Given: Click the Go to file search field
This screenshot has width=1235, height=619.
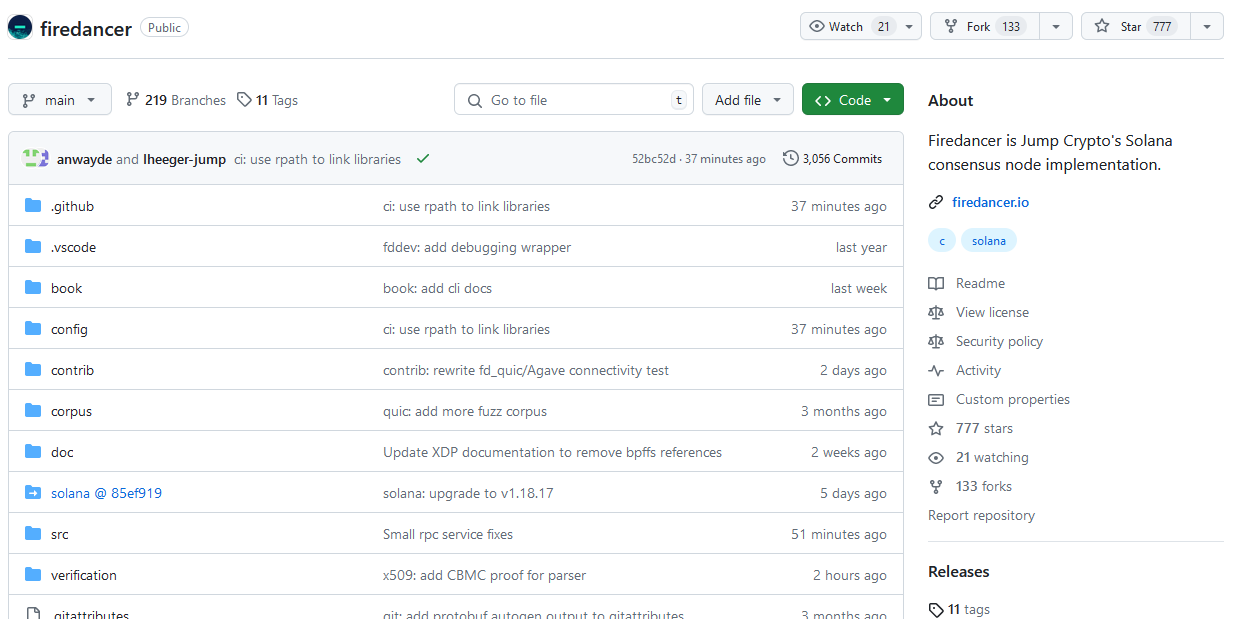Looking at the screenshot, I should (x=574, y=100).
